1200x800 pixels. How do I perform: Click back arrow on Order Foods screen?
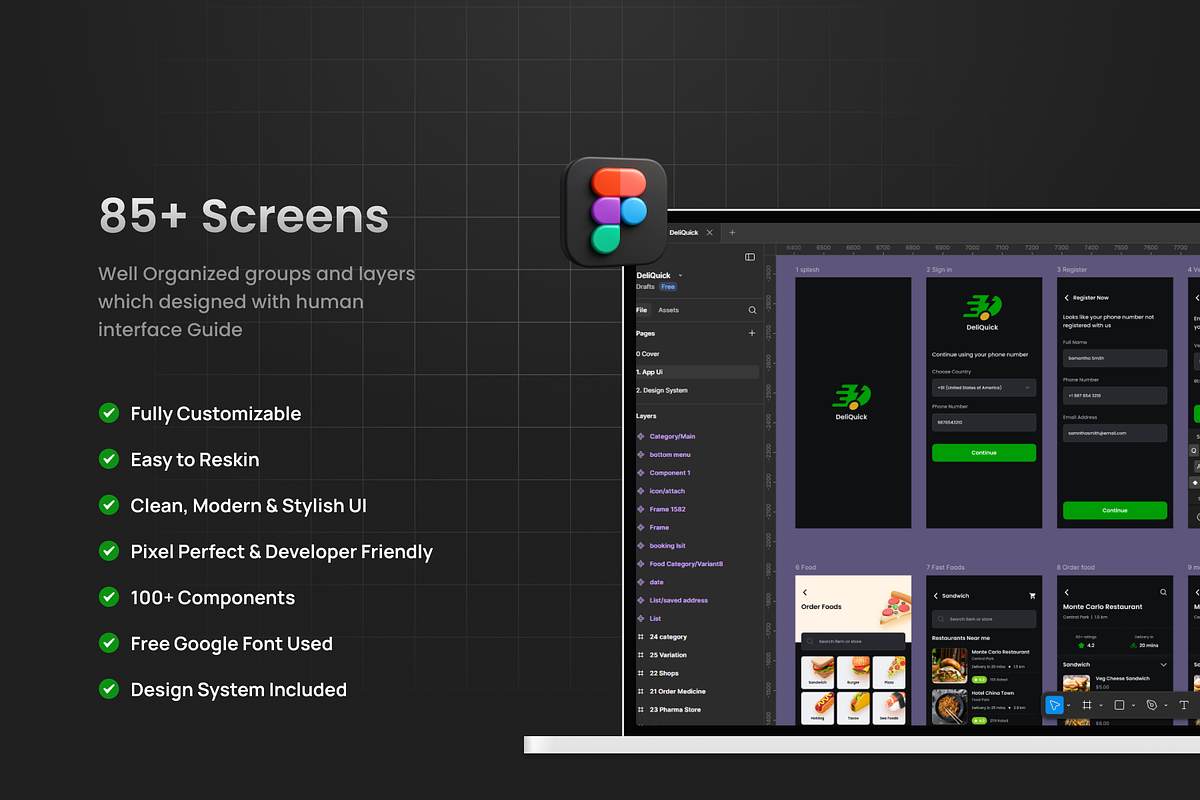pyautogui.click(x=805, y=592)
